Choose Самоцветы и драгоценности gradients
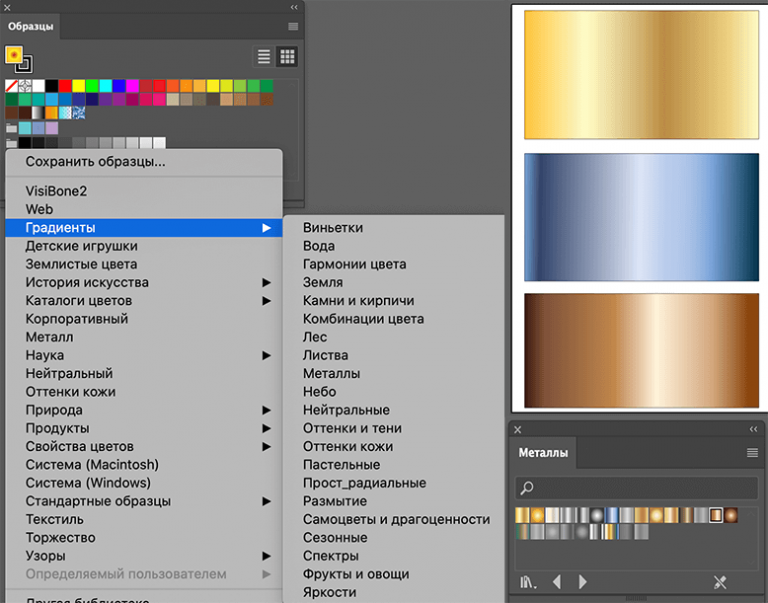Viewport: 768px width, 603px height. pyautogui.click(x=396, y=519)
